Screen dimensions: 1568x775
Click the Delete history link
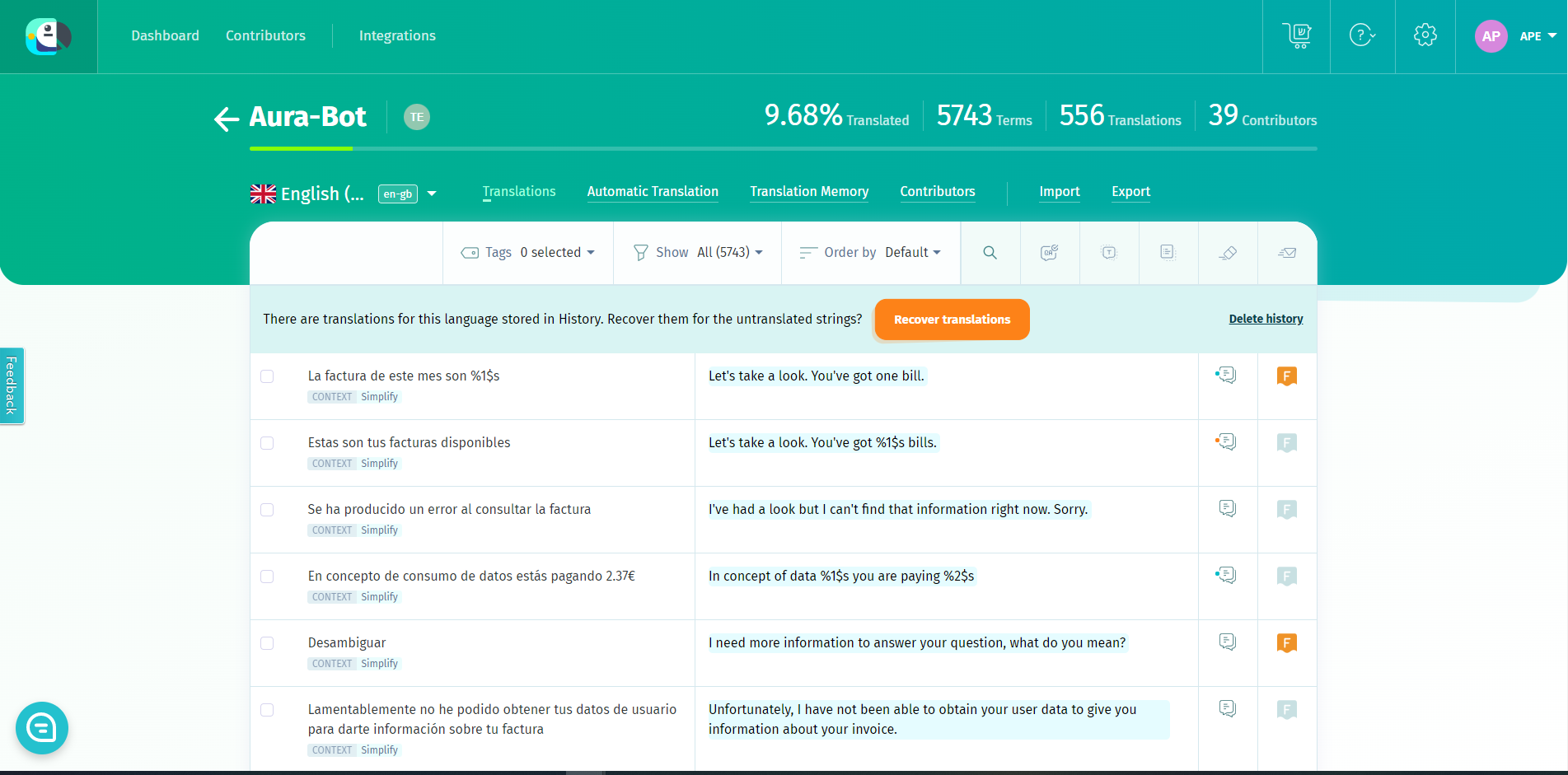pos(1266,319)
